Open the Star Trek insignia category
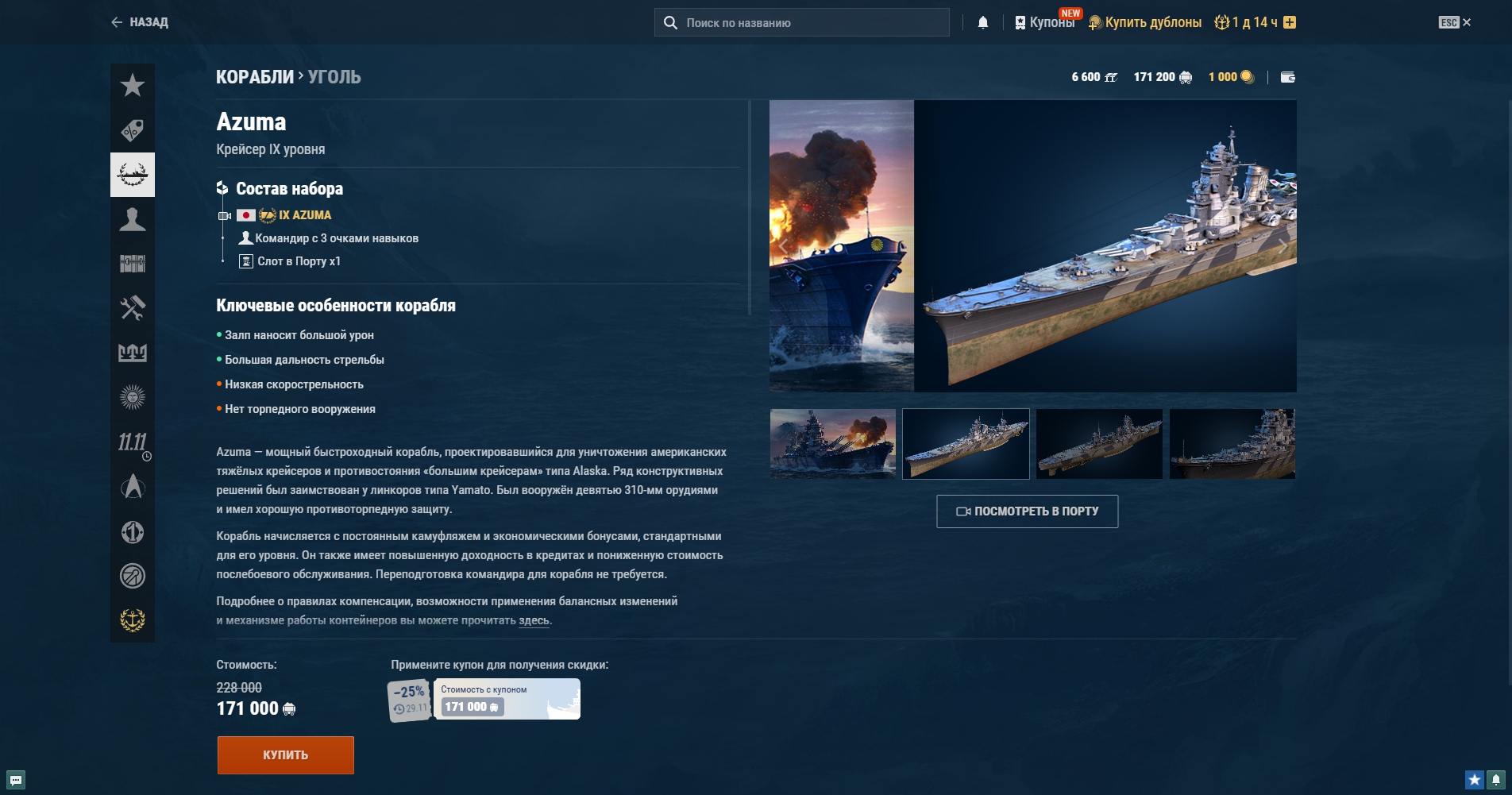Viewport: 1512px width, 795px height. point(133,486)
